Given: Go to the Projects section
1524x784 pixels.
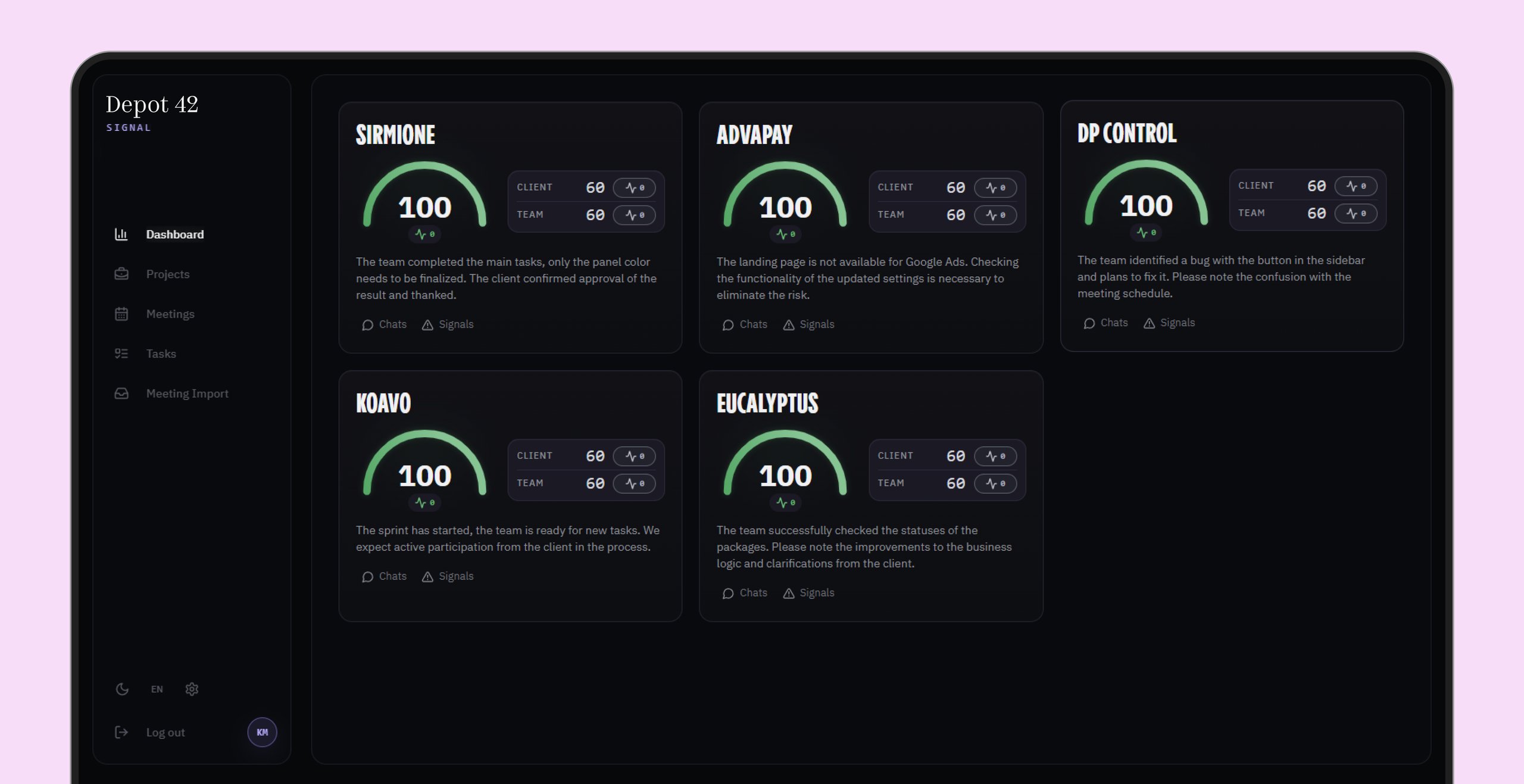Looking at the screenshot, I should click(168, 274).
